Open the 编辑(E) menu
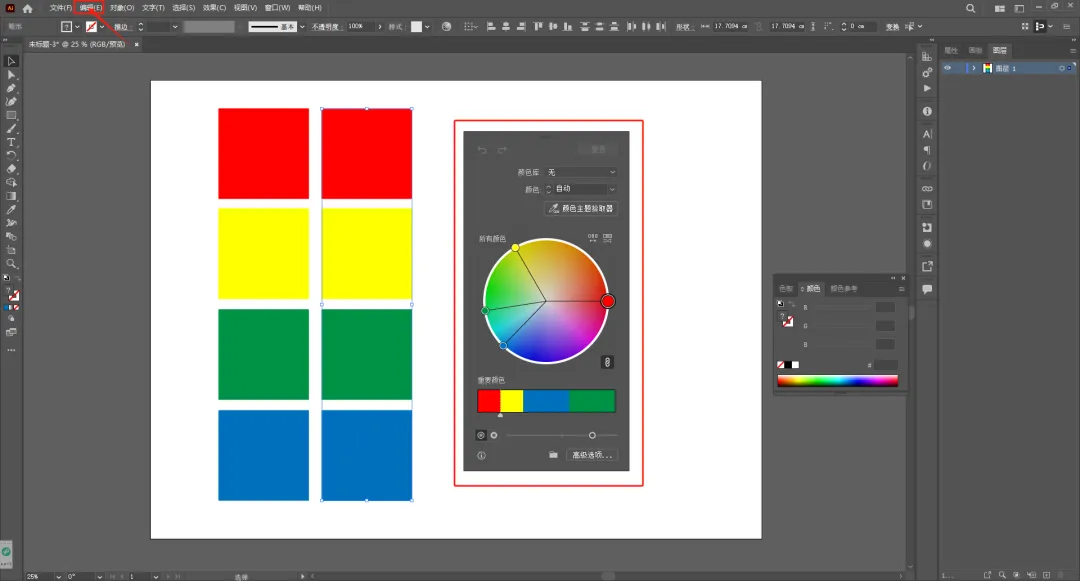 pos(91,8)
